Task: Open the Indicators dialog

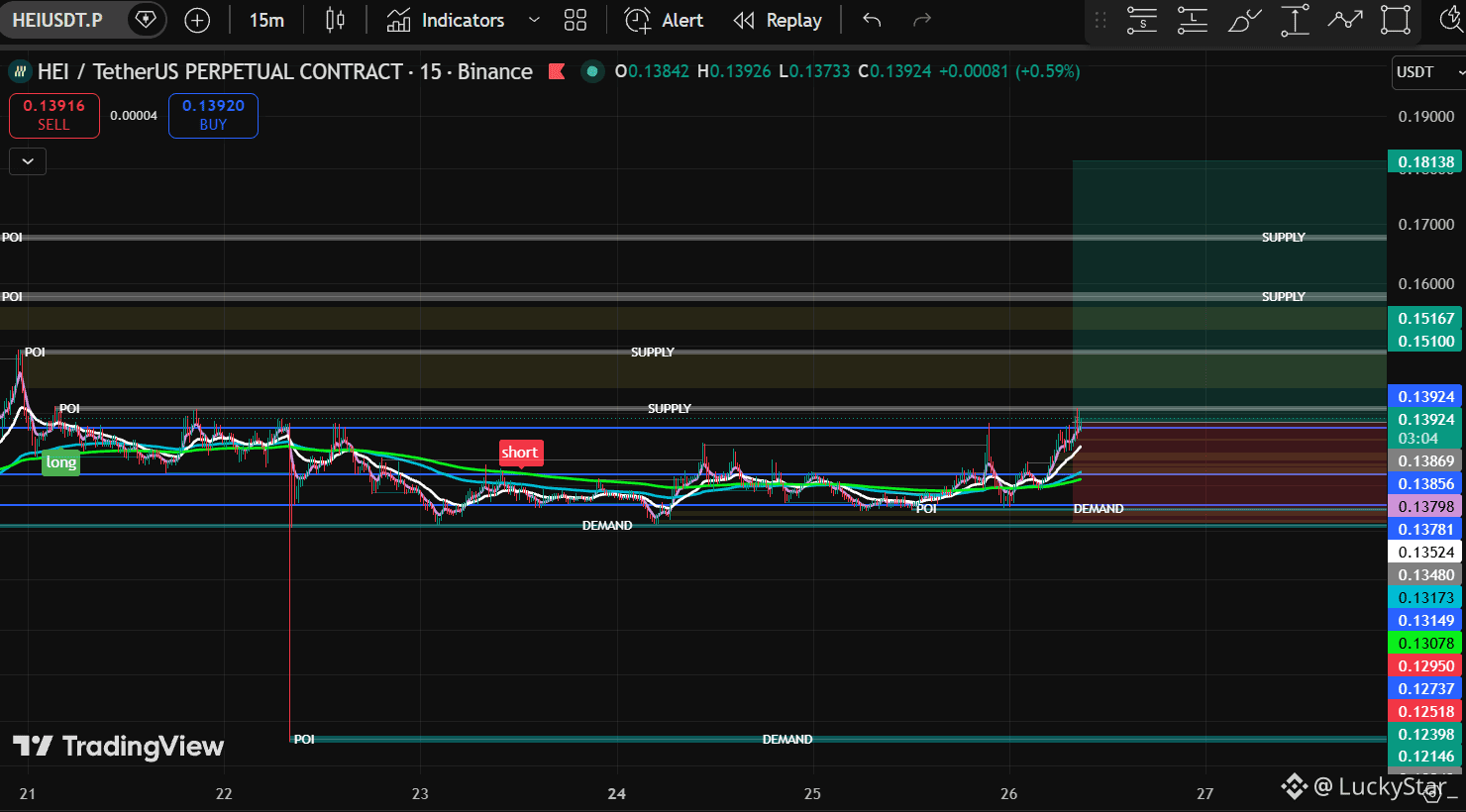Action: pyautogui.click(x=445, y=20)
